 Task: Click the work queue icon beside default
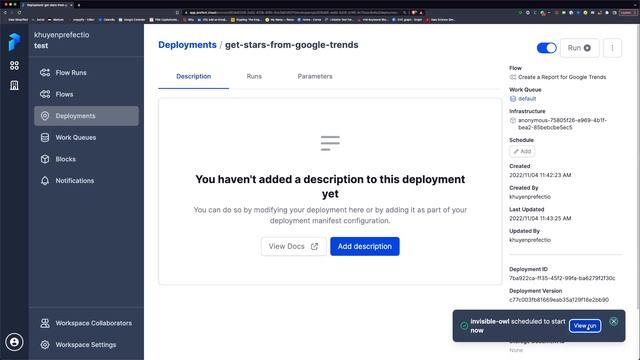[513, 99]
